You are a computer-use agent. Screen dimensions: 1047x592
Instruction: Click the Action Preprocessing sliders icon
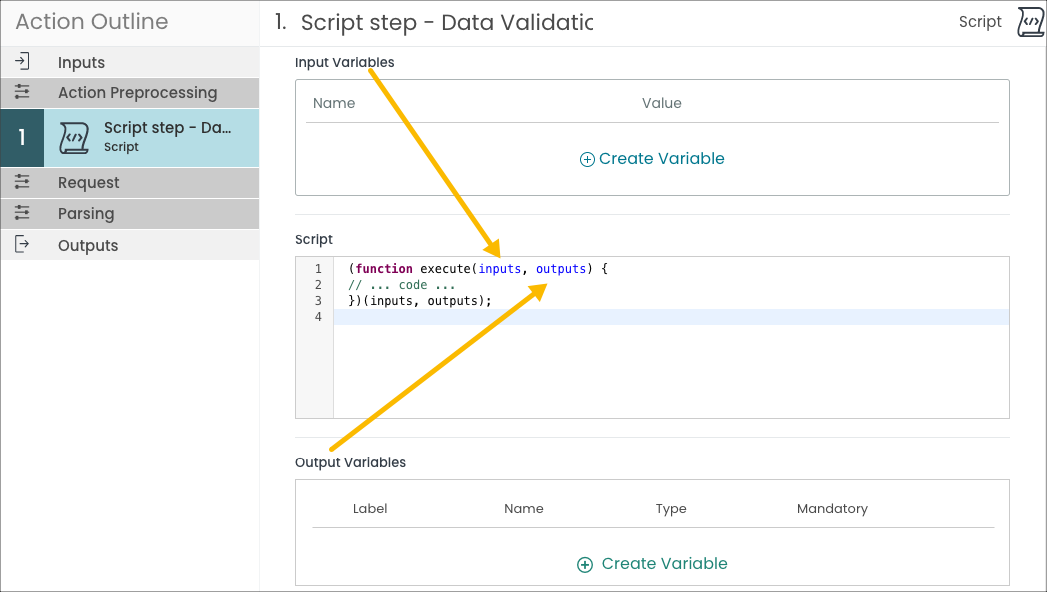(22, 92)
